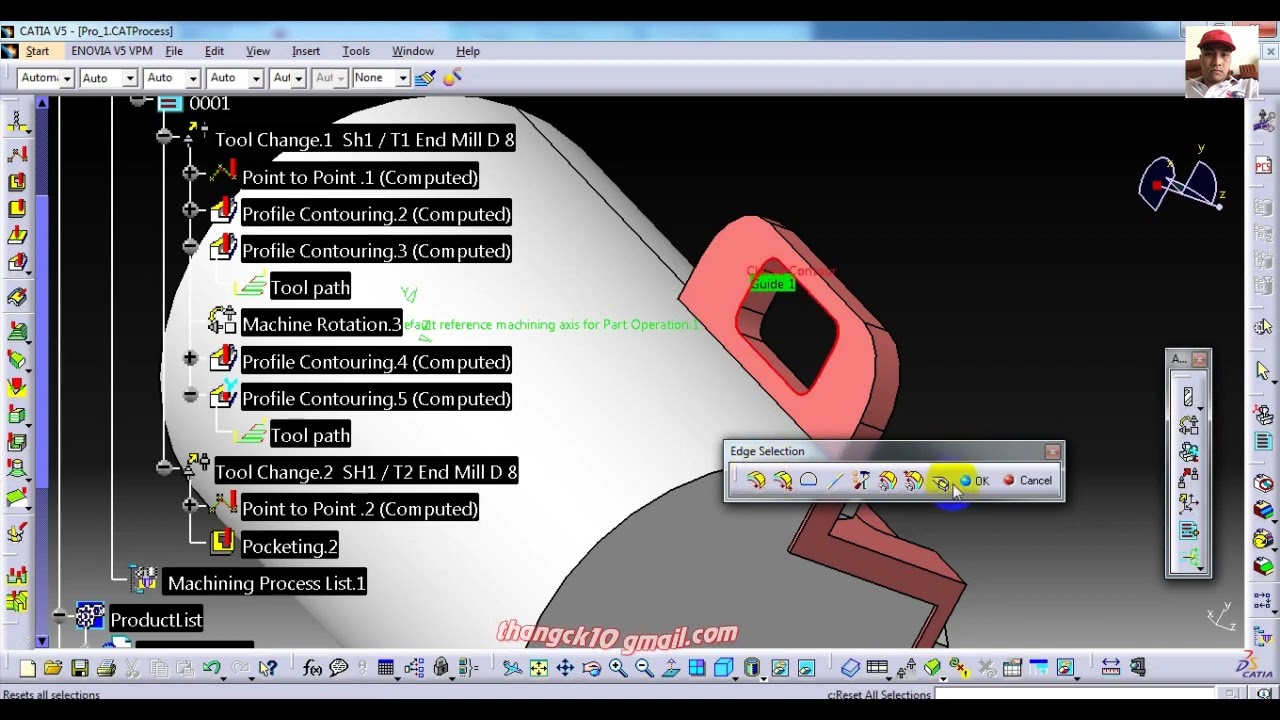This screenshot has height=720, width=1280.
Task: Open the first Autom dropdown in top toolbar
Action: [66, 78]
